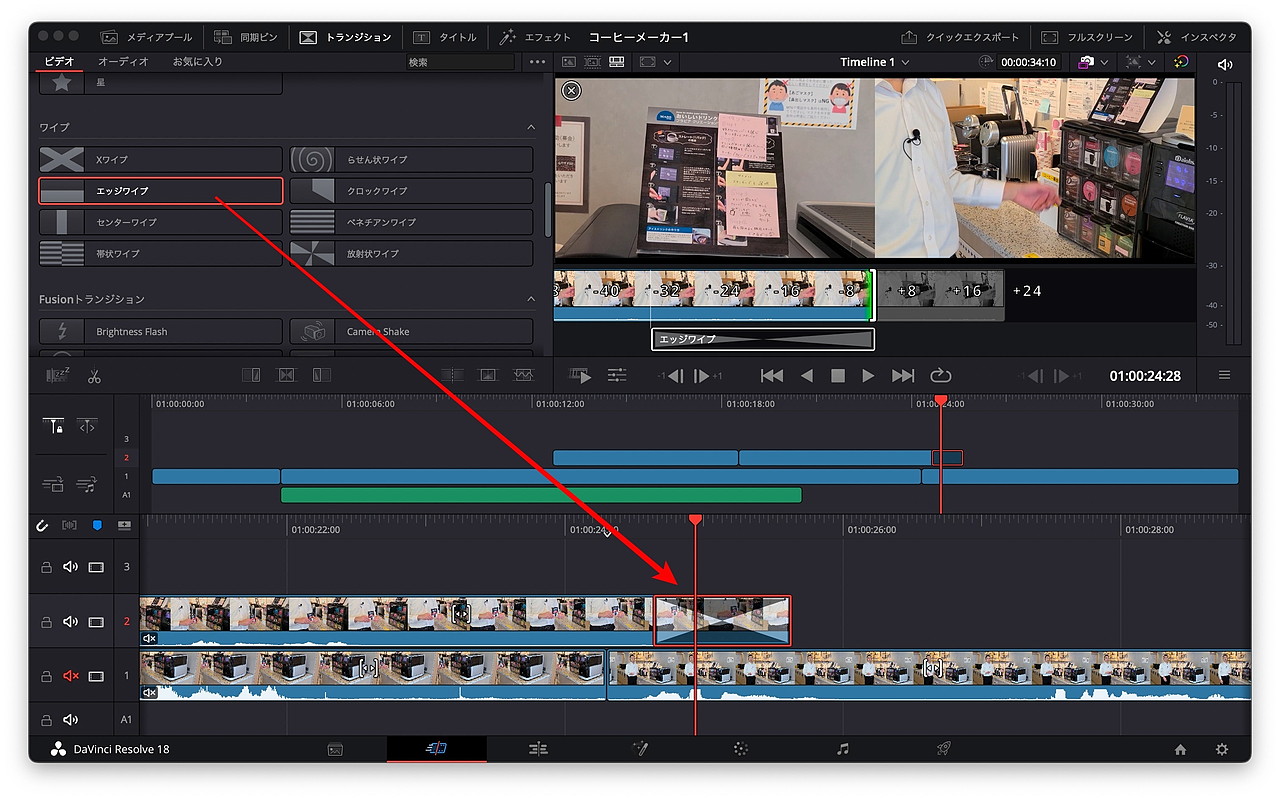The height and width of the screenshot is (798, 1280).
Task: Open the 同期ビン panel
Action: click(247, 37)
